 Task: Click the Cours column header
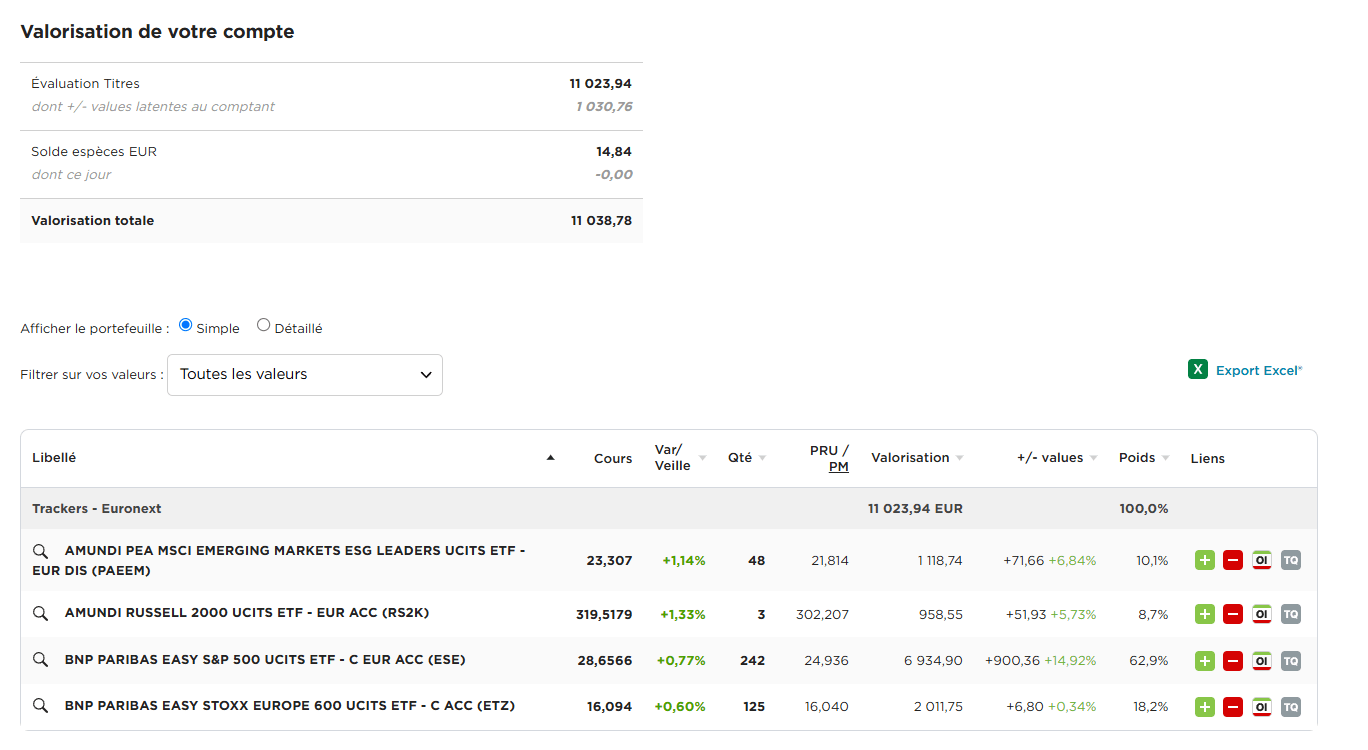tap(613, 459)
